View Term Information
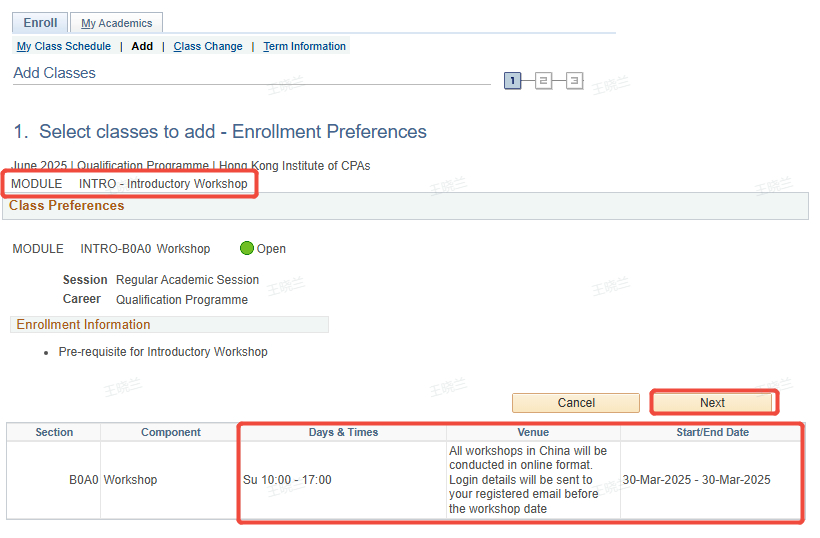Screen dimensions: 820x538 (x=304, y=46)
